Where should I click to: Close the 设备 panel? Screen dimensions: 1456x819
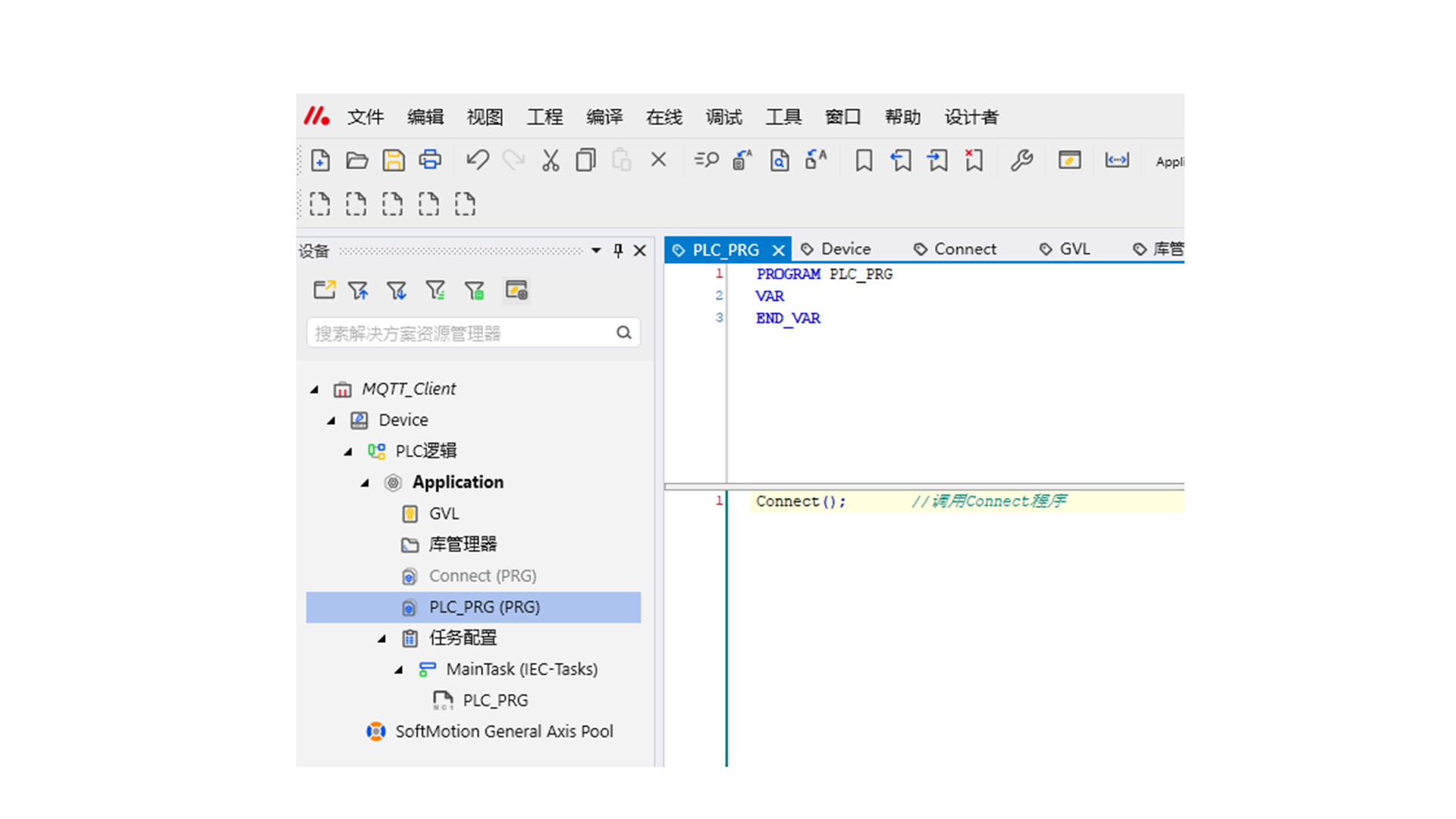[x=640, y=250]
